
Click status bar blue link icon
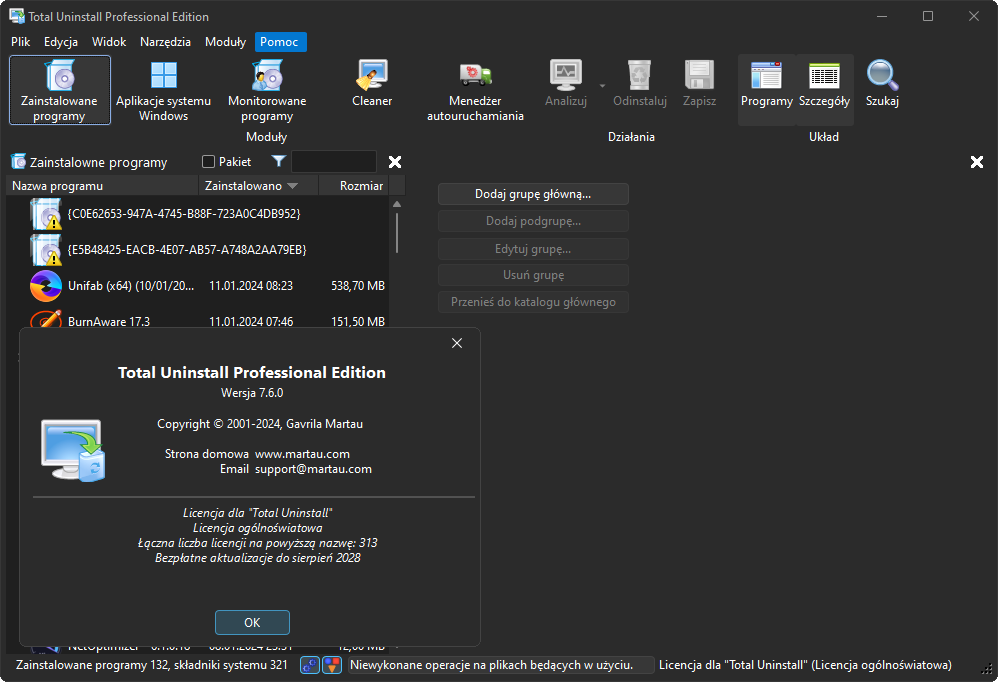(x=309, y=665)
